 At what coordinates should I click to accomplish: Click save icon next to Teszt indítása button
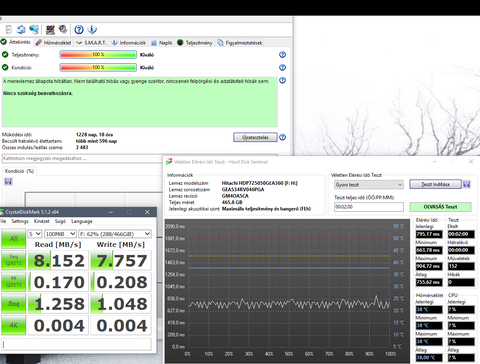coord(467,184)
